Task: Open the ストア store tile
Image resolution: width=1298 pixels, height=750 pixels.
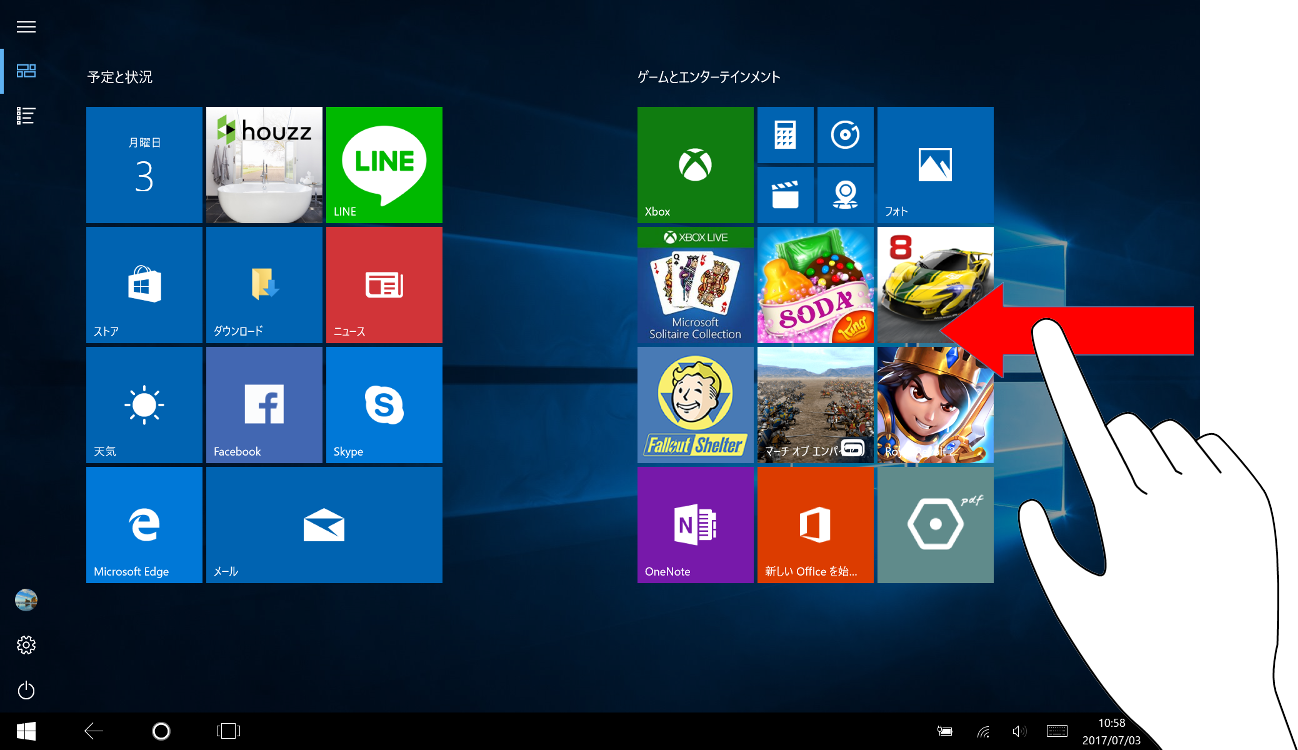Action: click(x=144, y=285)
